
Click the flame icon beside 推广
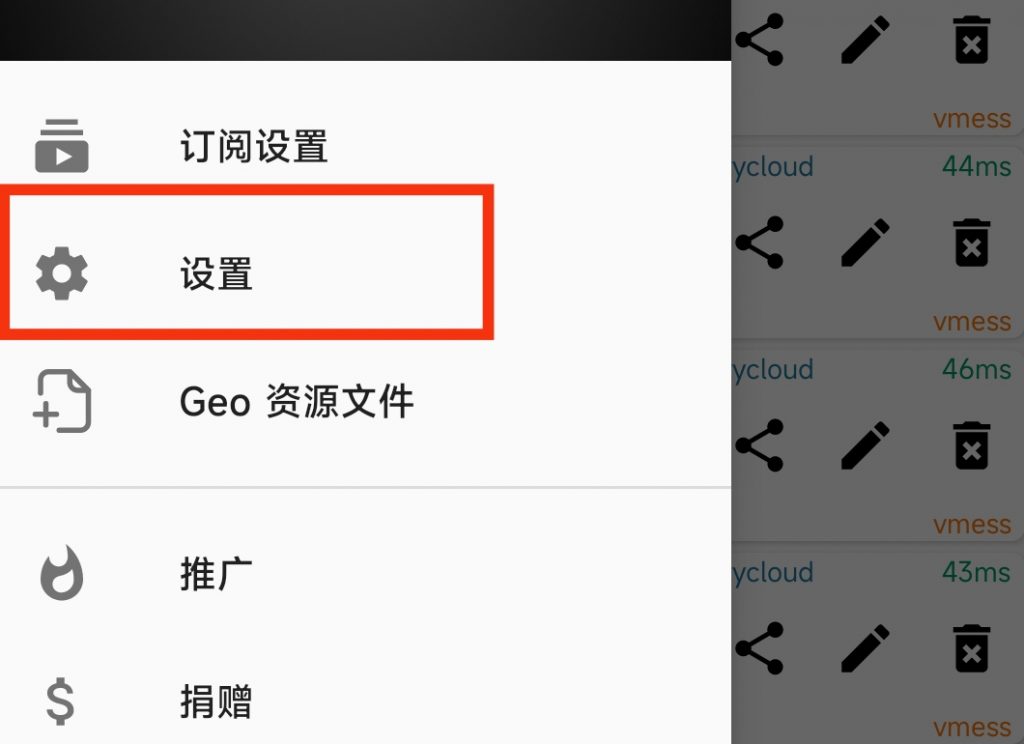tap(61, 573)
